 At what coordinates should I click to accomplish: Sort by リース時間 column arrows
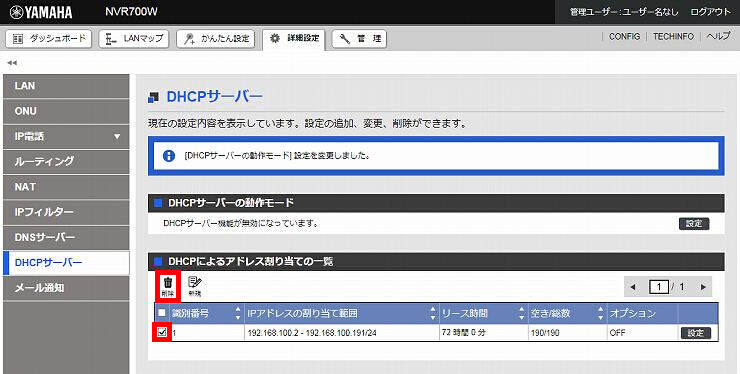click(521, 313)
